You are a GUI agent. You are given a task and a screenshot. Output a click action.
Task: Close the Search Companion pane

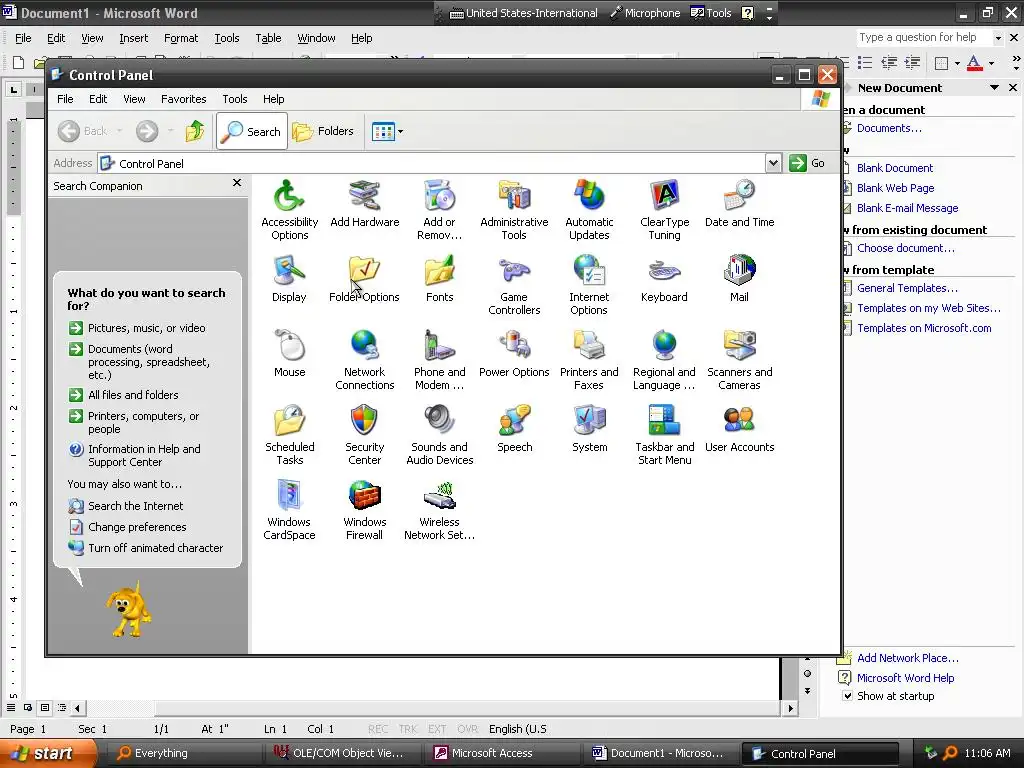pyautogui.click(x=237, y=183)
